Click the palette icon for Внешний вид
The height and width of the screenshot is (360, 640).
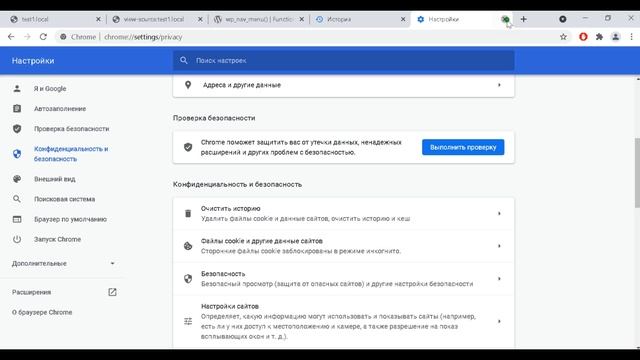coord(17,179)
